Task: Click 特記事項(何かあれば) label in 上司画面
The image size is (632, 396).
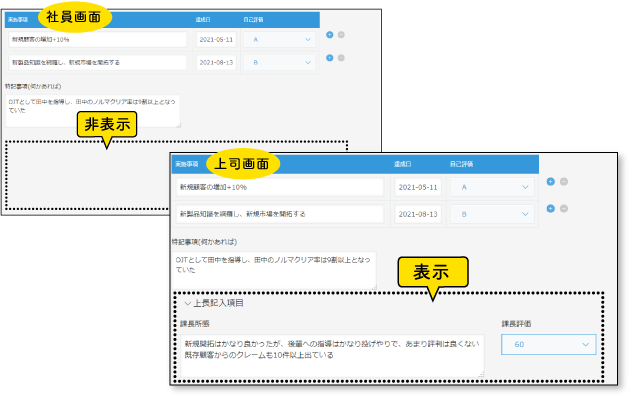Action: coord(204,242)
